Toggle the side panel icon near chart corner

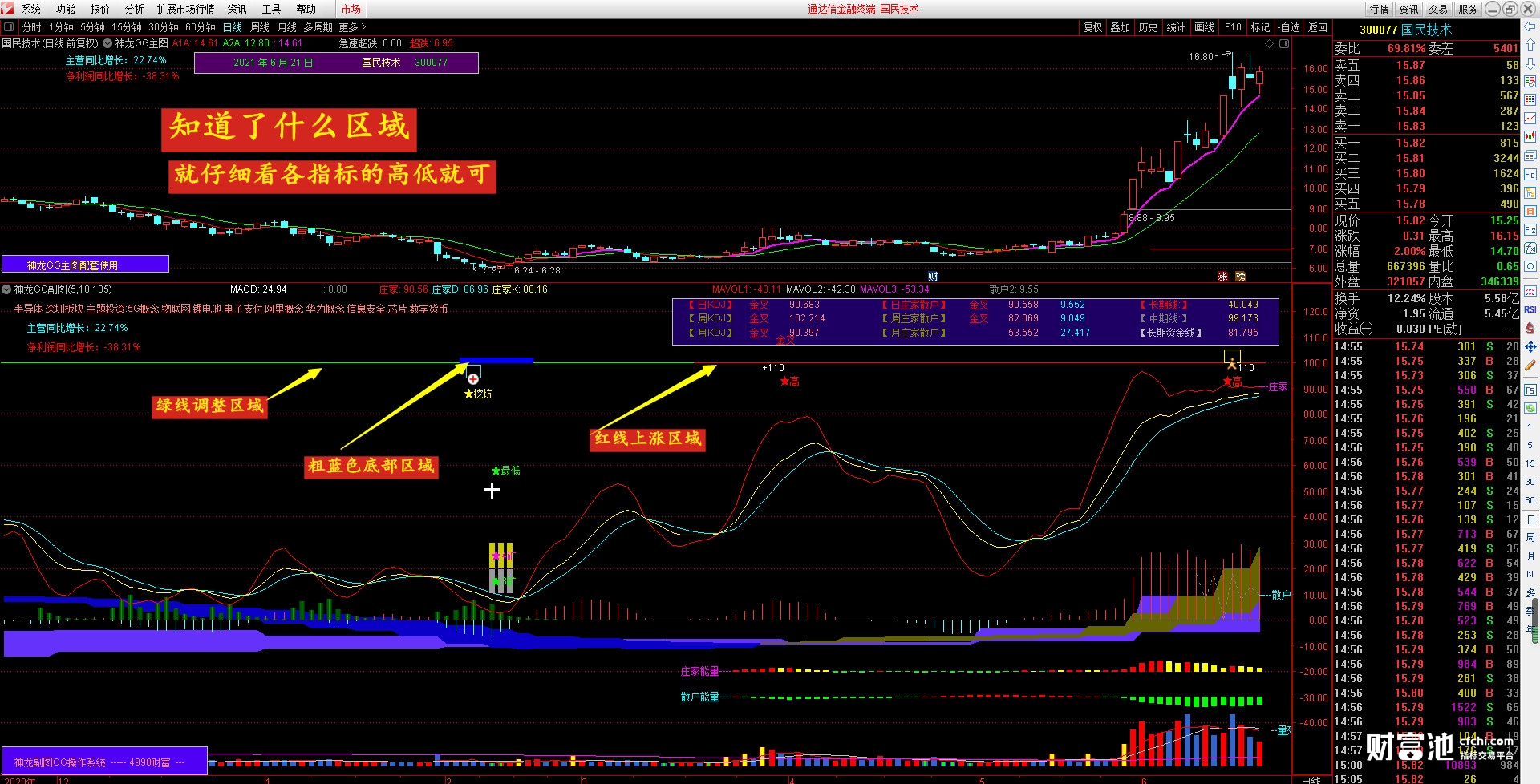point(1284,43)
